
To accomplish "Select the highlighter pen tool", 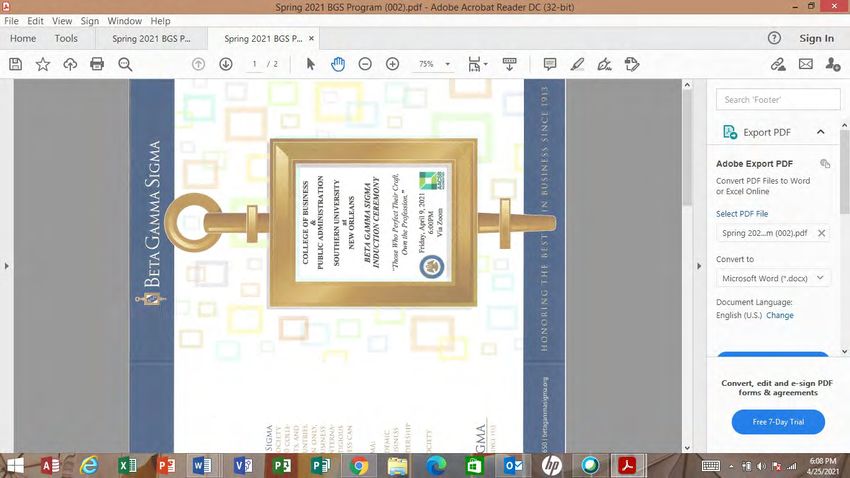I will pos(577,64).
